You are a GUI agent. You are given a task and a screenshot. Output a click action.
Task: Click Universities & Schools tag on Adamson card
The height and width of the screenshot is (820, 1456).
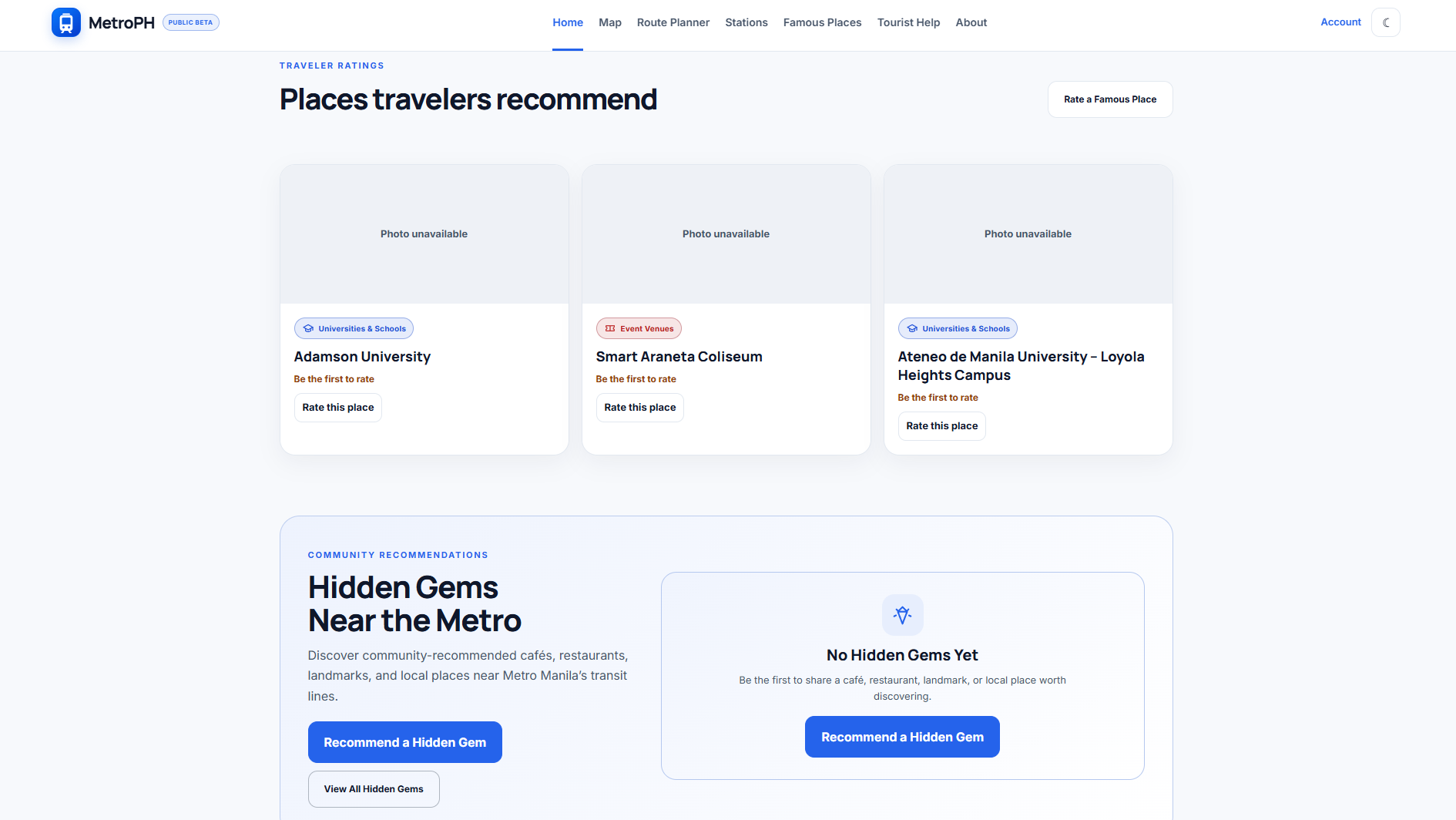point(354,328)
